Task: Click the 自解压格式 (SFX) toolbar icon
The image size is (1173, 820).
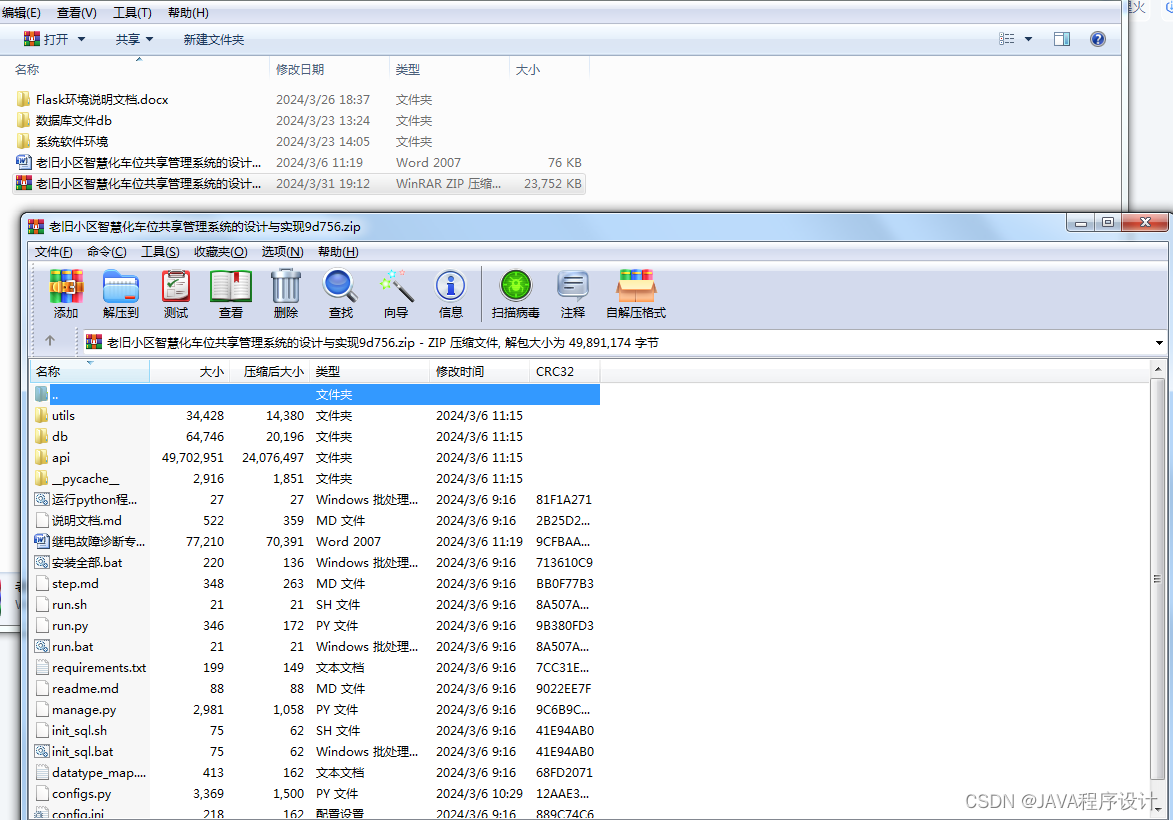Action: [x=636, y=293]
